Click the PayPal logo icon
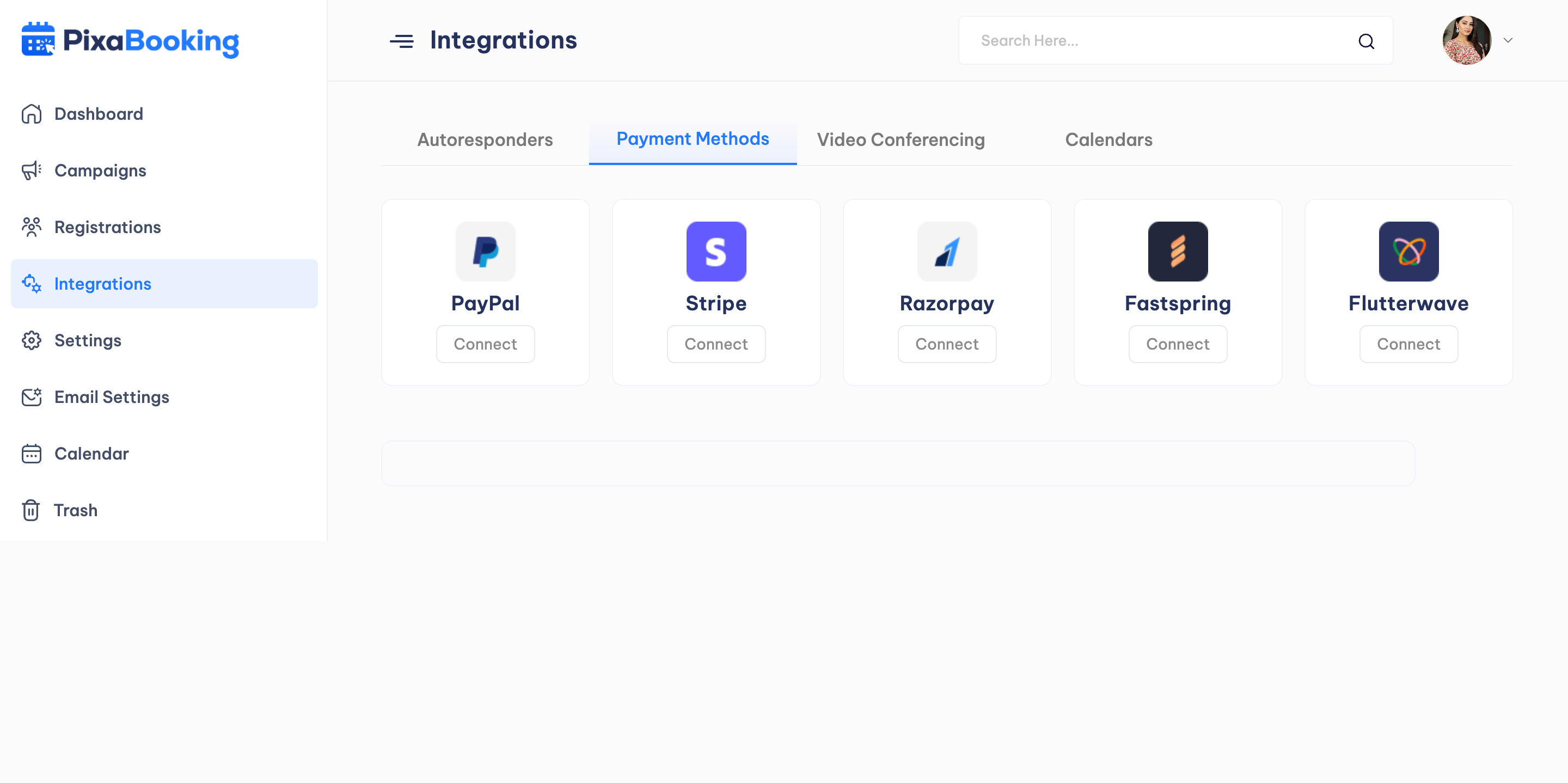Screen dimensions: 1568x783 [485, 252]
